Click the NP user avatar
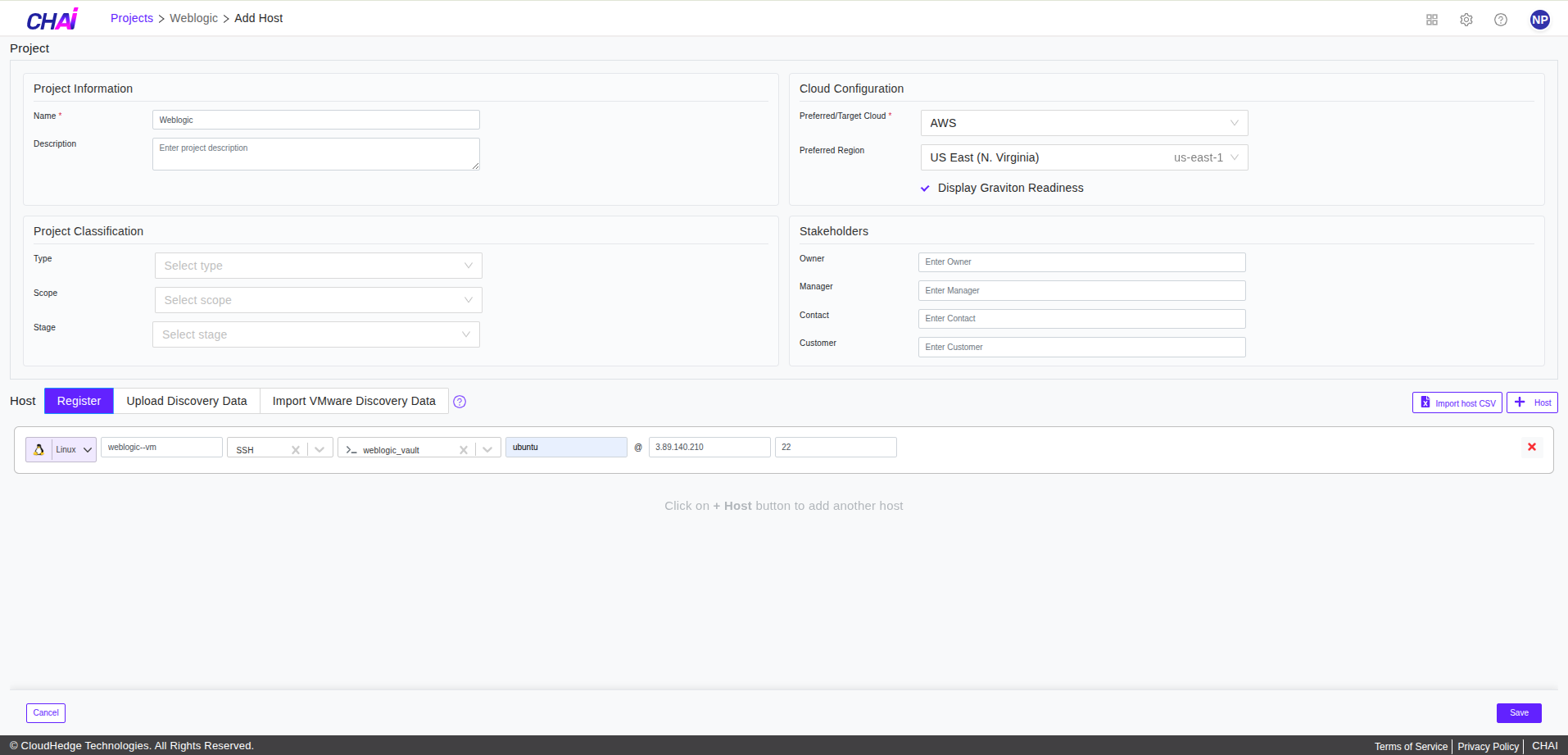 (x=1539, y=19)
